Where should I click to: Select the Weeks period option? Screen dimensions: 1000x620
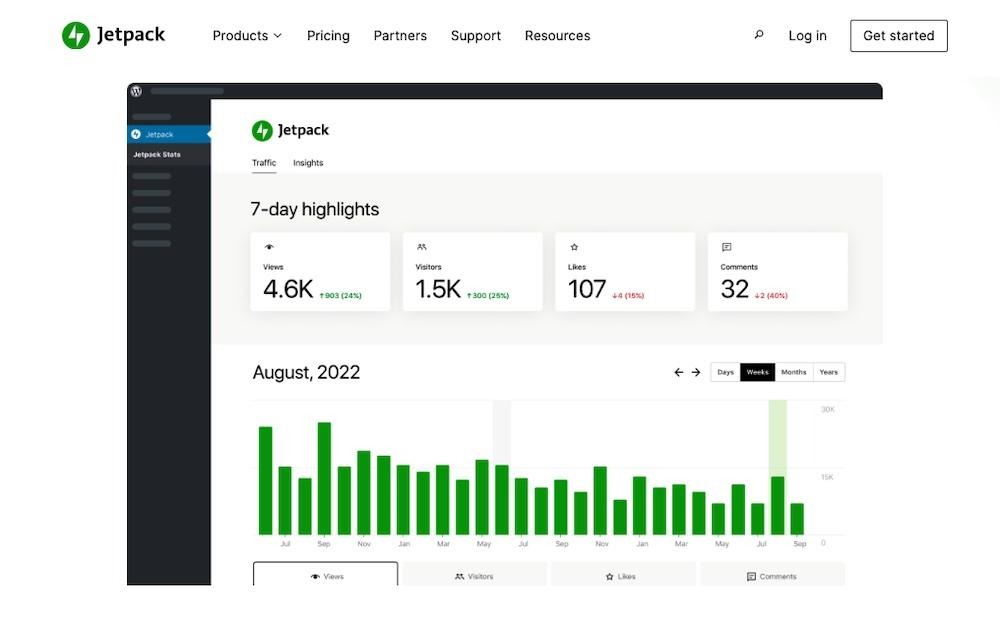click(x=758, y=372)
